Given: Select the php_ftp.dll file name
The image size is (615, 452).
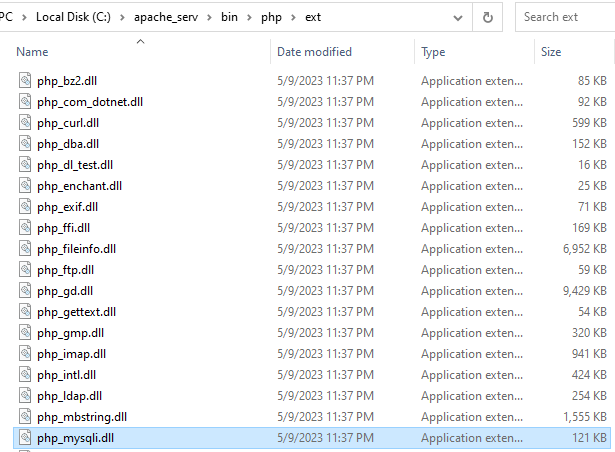Looking at the screenshot, I should click(x=66, y=270).
